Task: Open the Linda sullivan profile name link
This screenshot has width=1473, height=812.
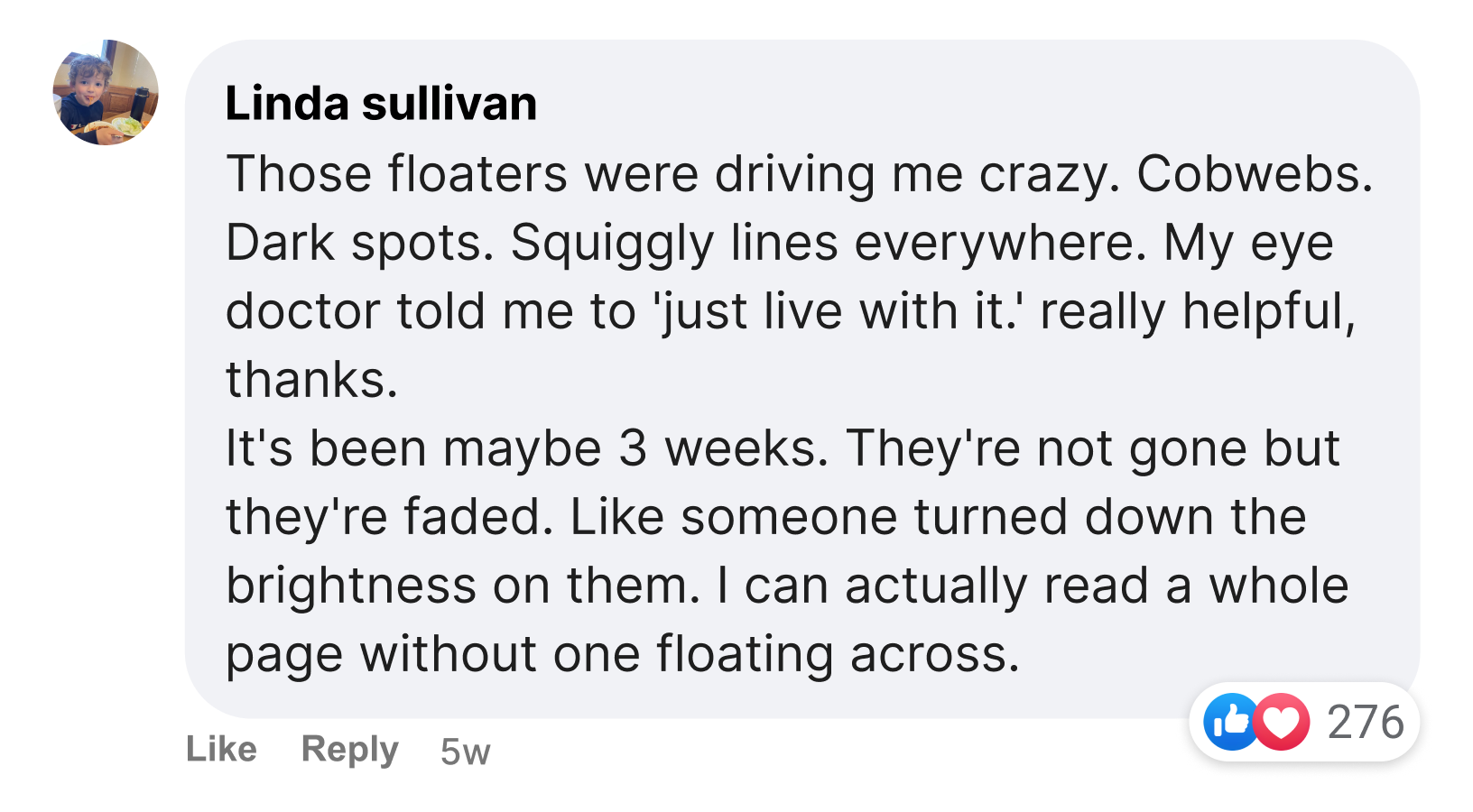Action: [381, 103]
